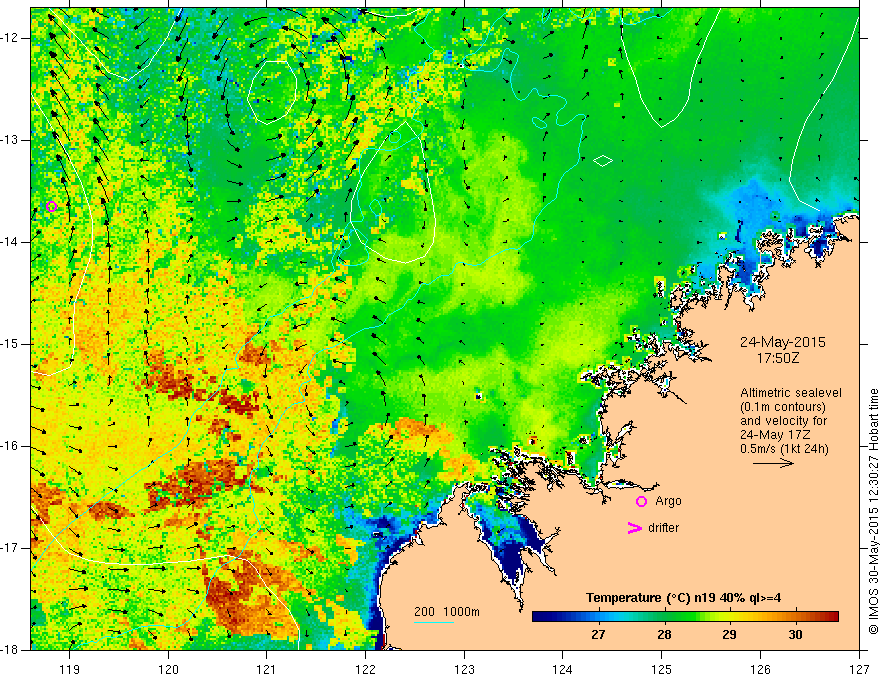The image size is (880, 680).
Task: Click the 'Altimetric sealevel' caption line
Action: click(791, 393)
